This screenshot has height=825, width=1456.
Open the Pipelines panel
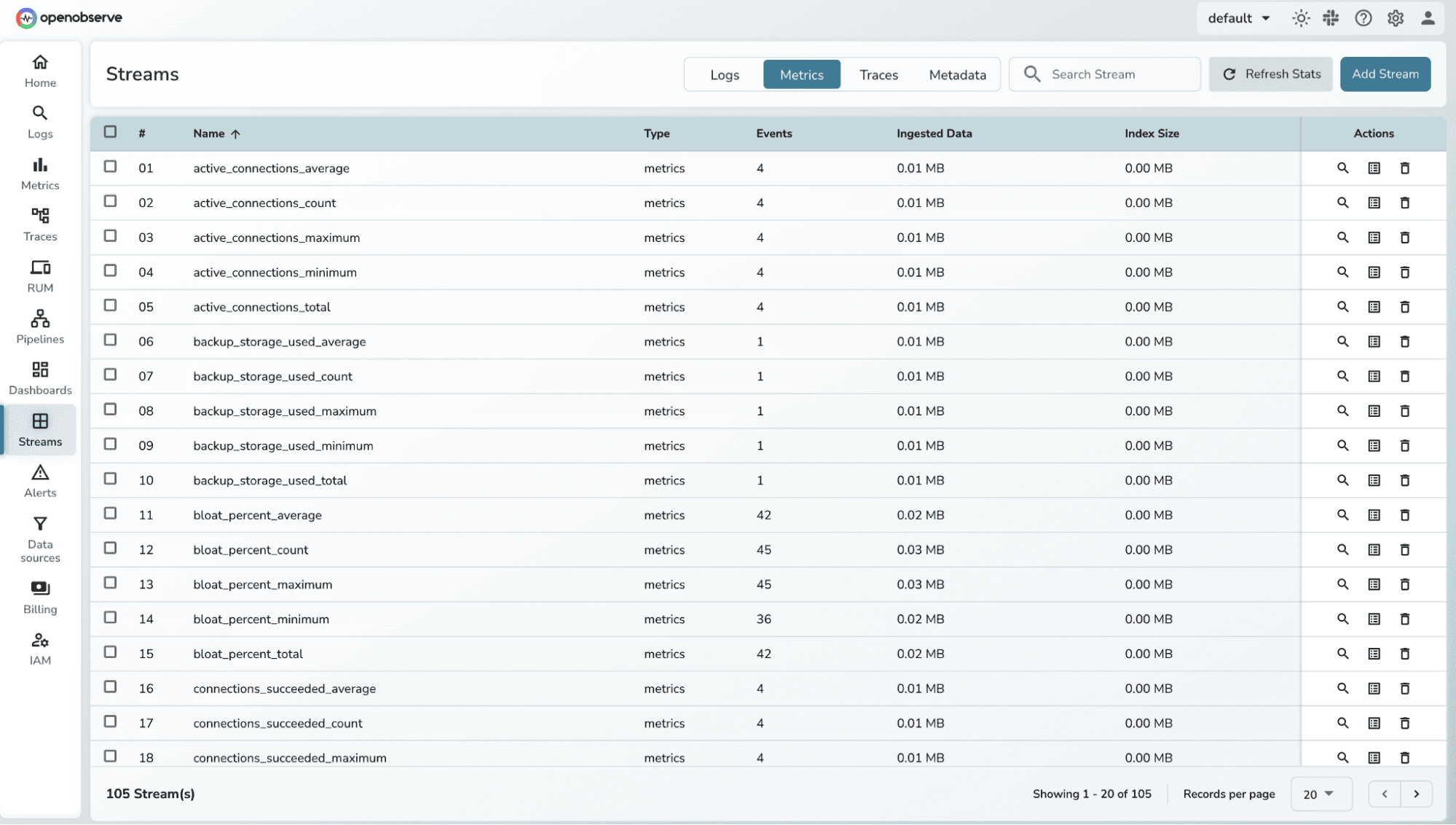40,326
